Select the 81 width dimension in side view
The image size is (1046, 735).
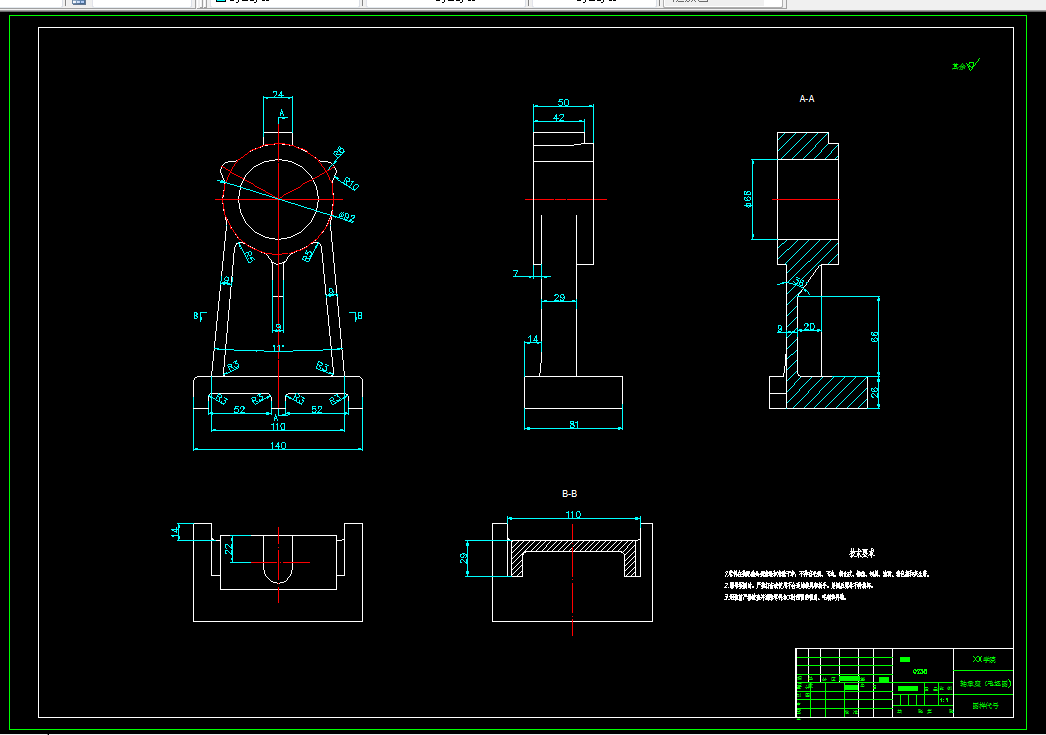574,424
